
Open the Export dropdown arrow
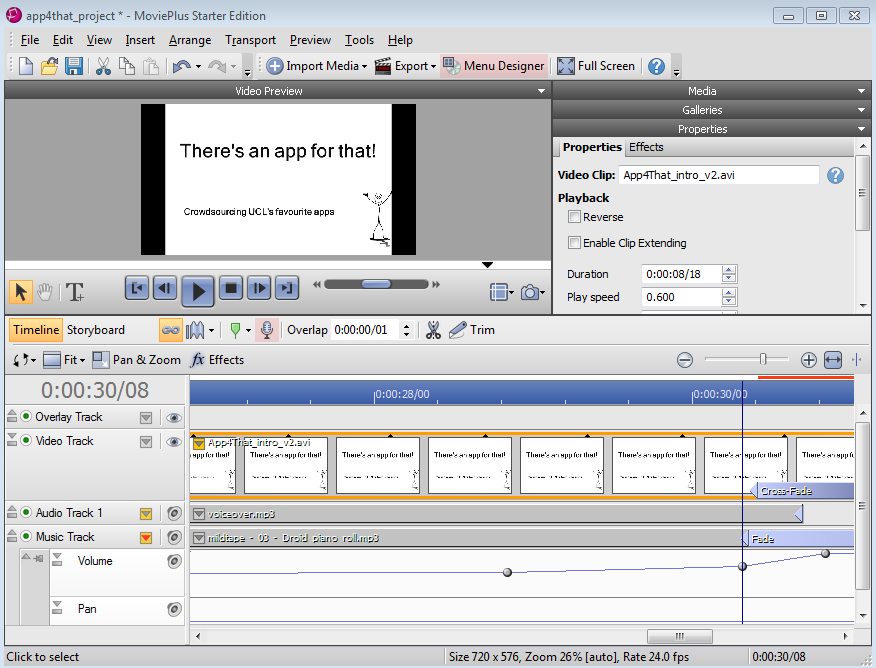pos(433,66)
